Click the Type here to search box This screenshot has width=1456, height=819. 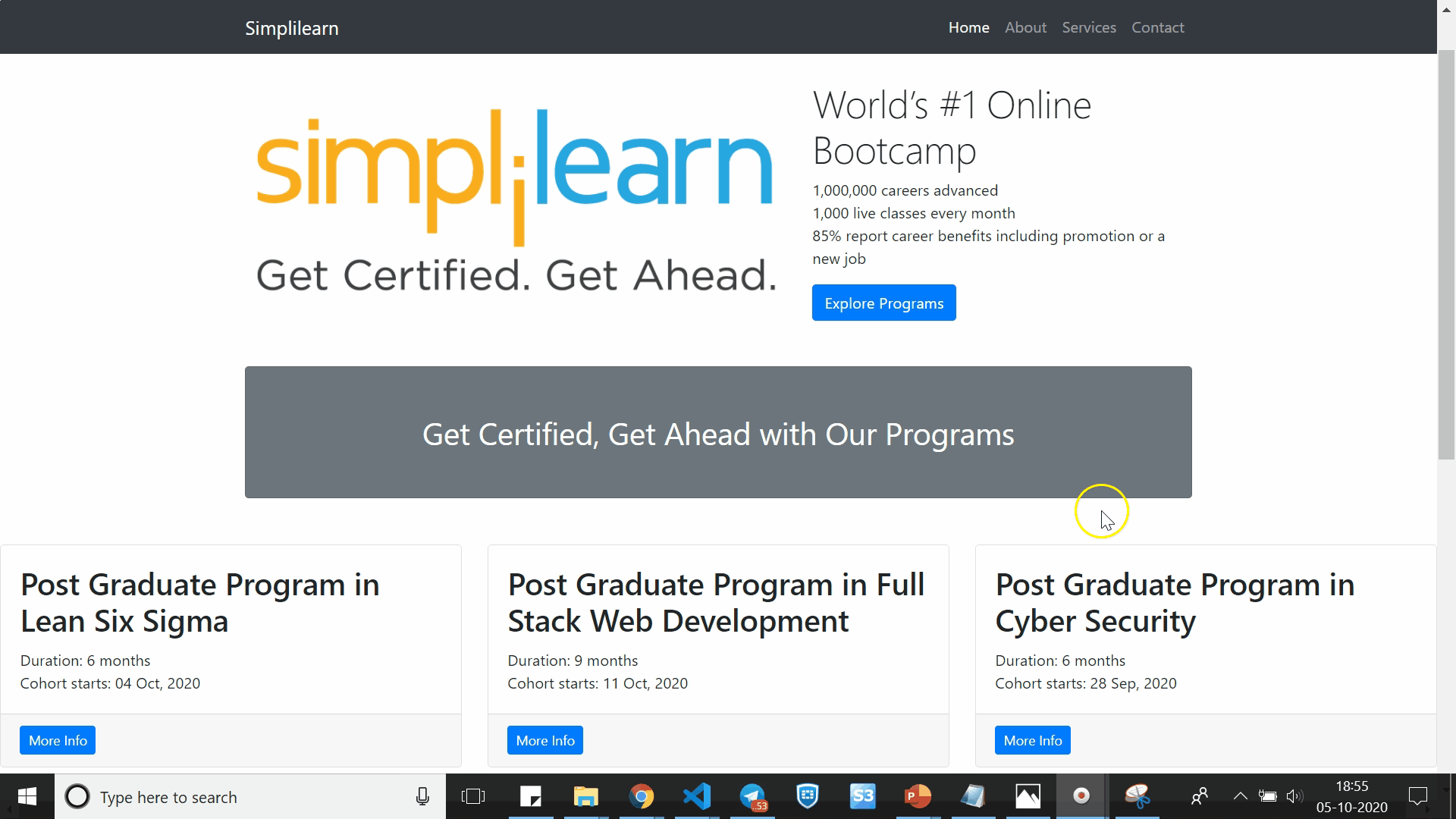pos(250,797)
